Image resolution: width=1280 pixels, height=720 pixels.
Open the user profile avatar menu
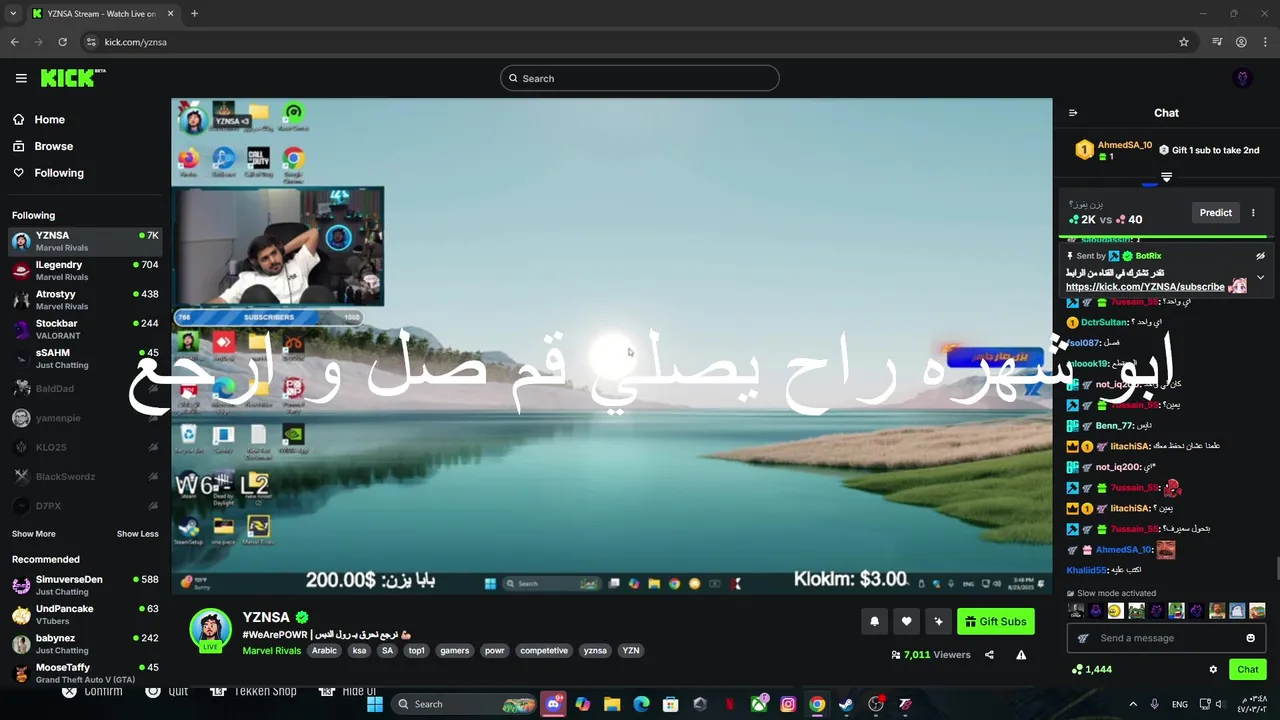click(1243, 78)
